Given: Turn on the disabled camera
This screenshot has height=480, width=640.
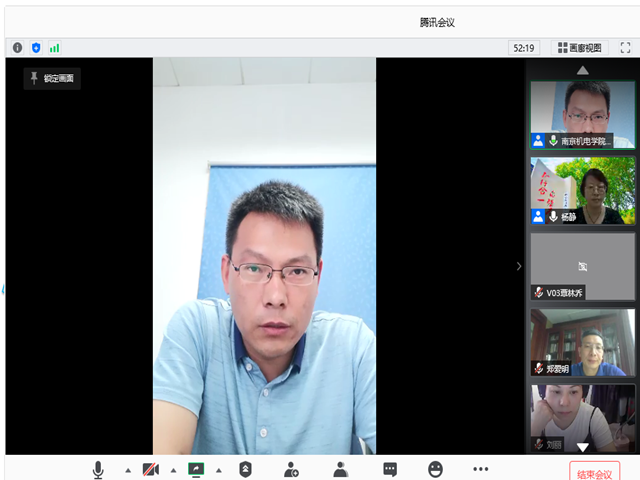Looking at the screenshot, I should [x=151, y=468].
